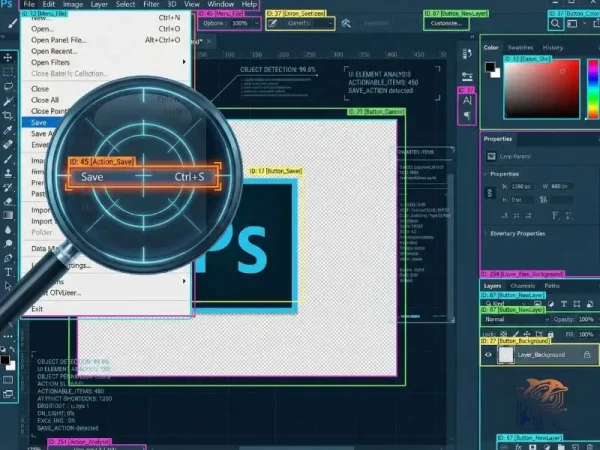
Task: Open the Character panel 'A|' icon
Action: pos(467,101)
